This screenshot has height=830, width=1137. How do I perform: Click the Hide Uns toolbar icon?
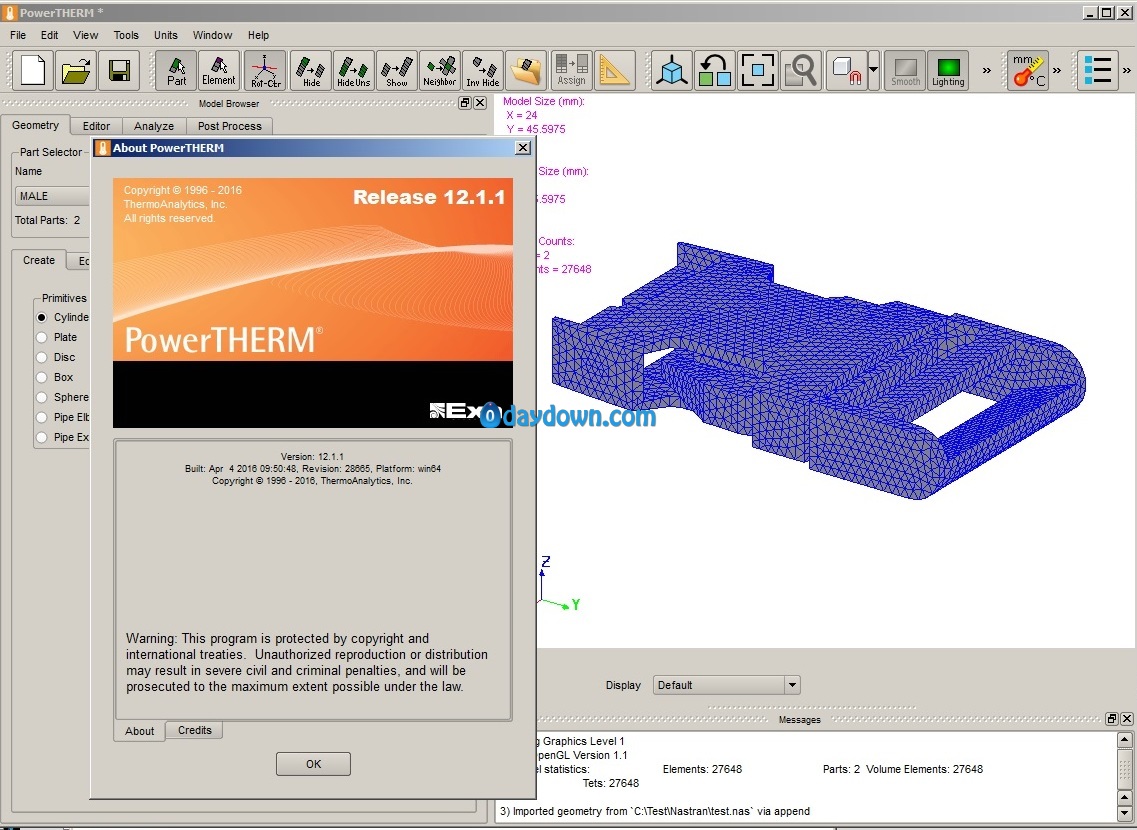354,70
